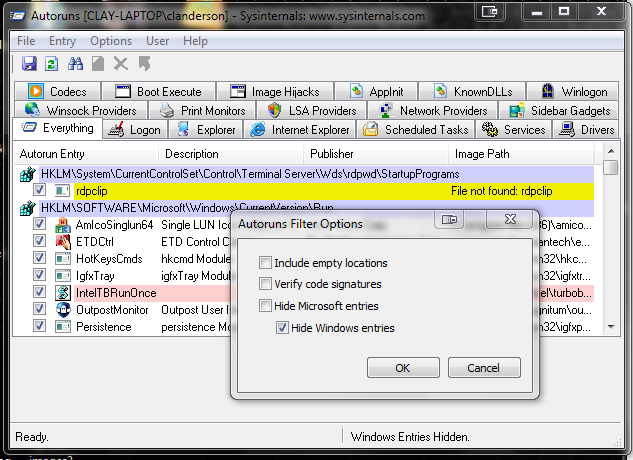The width and height of the screenshot is (633, 460).
Task: Open the LSA Providers tab
Action: click(x=312, y=110)
